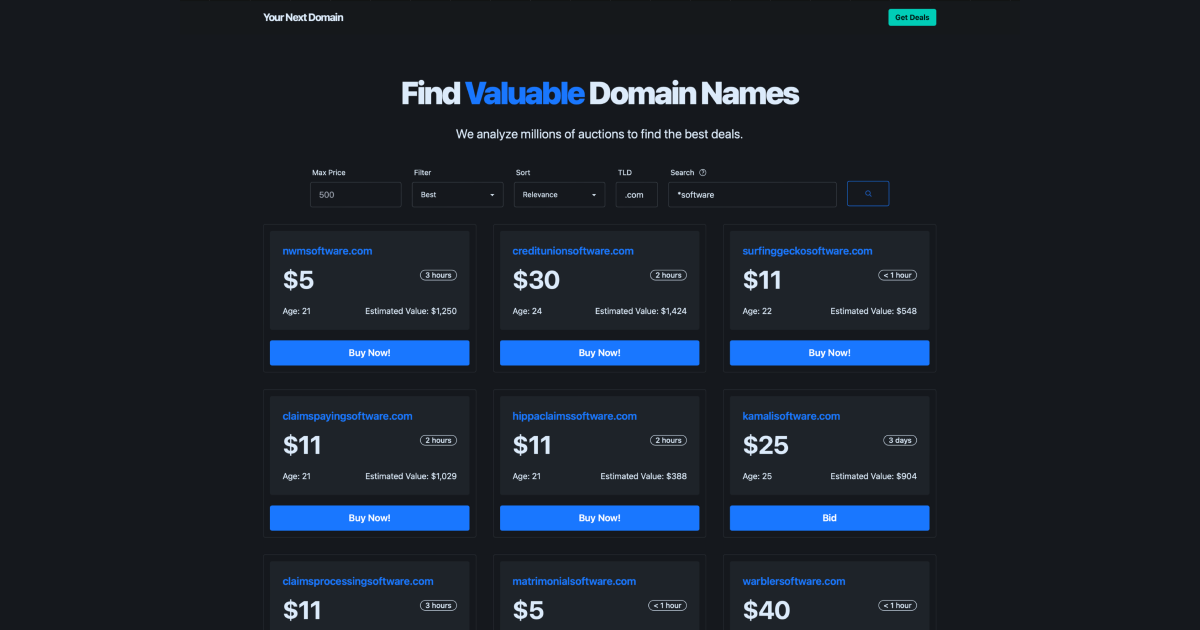Click Age: 22 on surfinggeckosoftware.com card
Screen dimensions: 1200x630
pyautogui.click(x=757, y=311)
